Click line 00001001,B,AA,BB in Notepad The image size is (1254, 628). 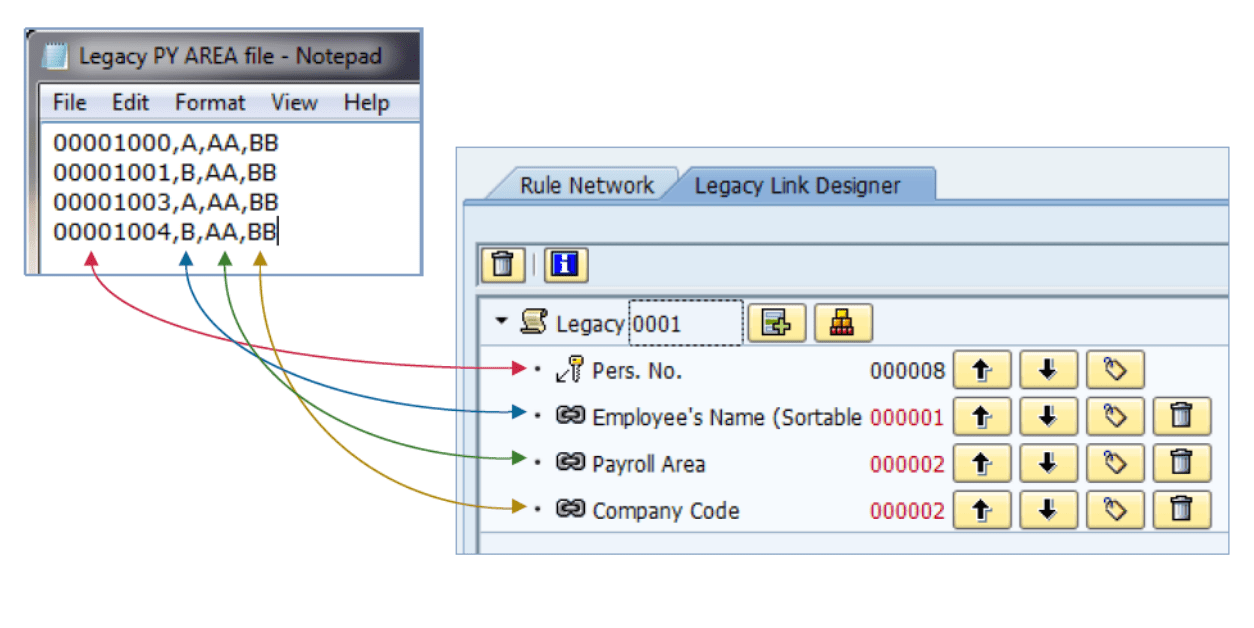[x=165, y=173]
